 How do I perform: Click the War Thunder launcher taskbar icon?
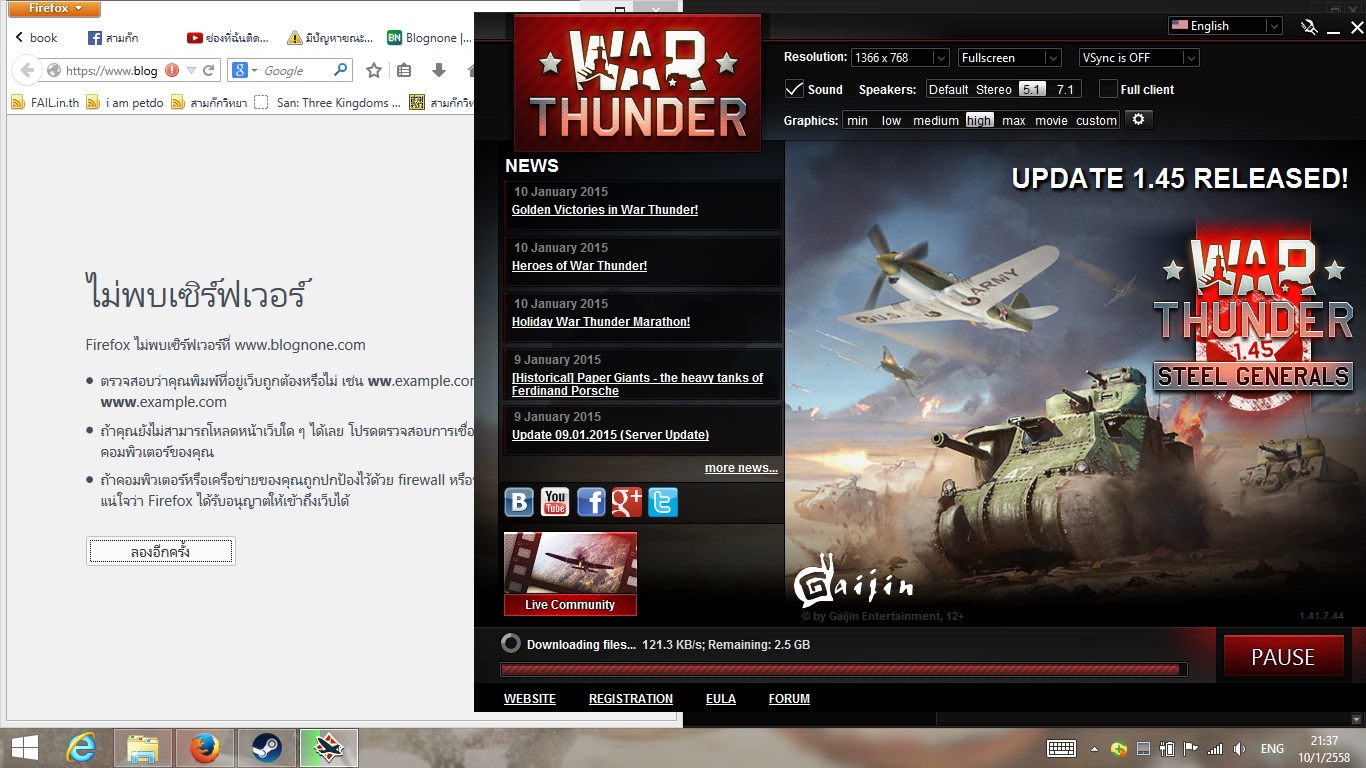329,748
